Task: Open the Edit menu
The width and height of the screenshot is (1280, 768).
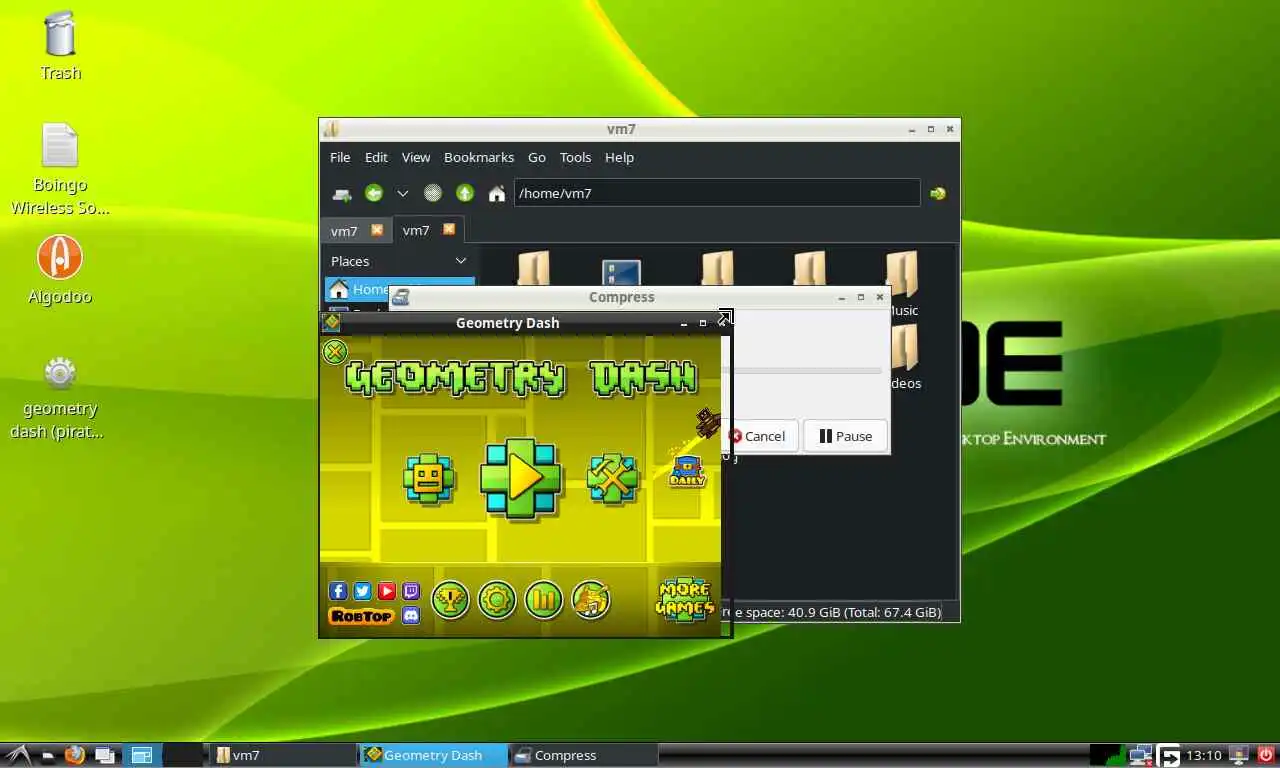Action: point(376,157)
